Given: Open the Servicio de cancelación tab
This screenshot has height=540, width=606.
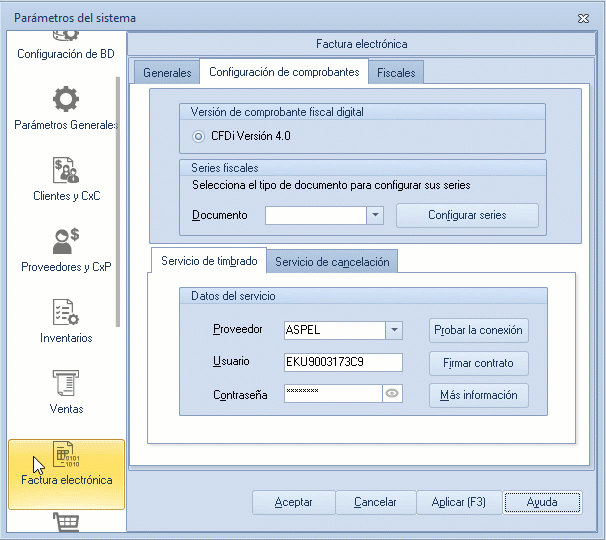Looking at the screenshot, I should tap(332, 262).
